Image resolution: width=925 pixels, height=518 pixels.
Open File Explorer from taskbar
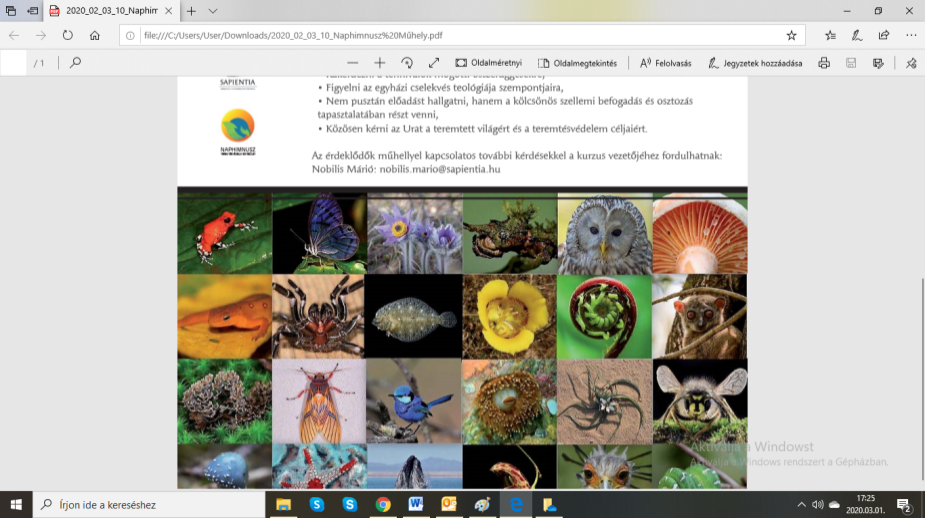(284, 504)
